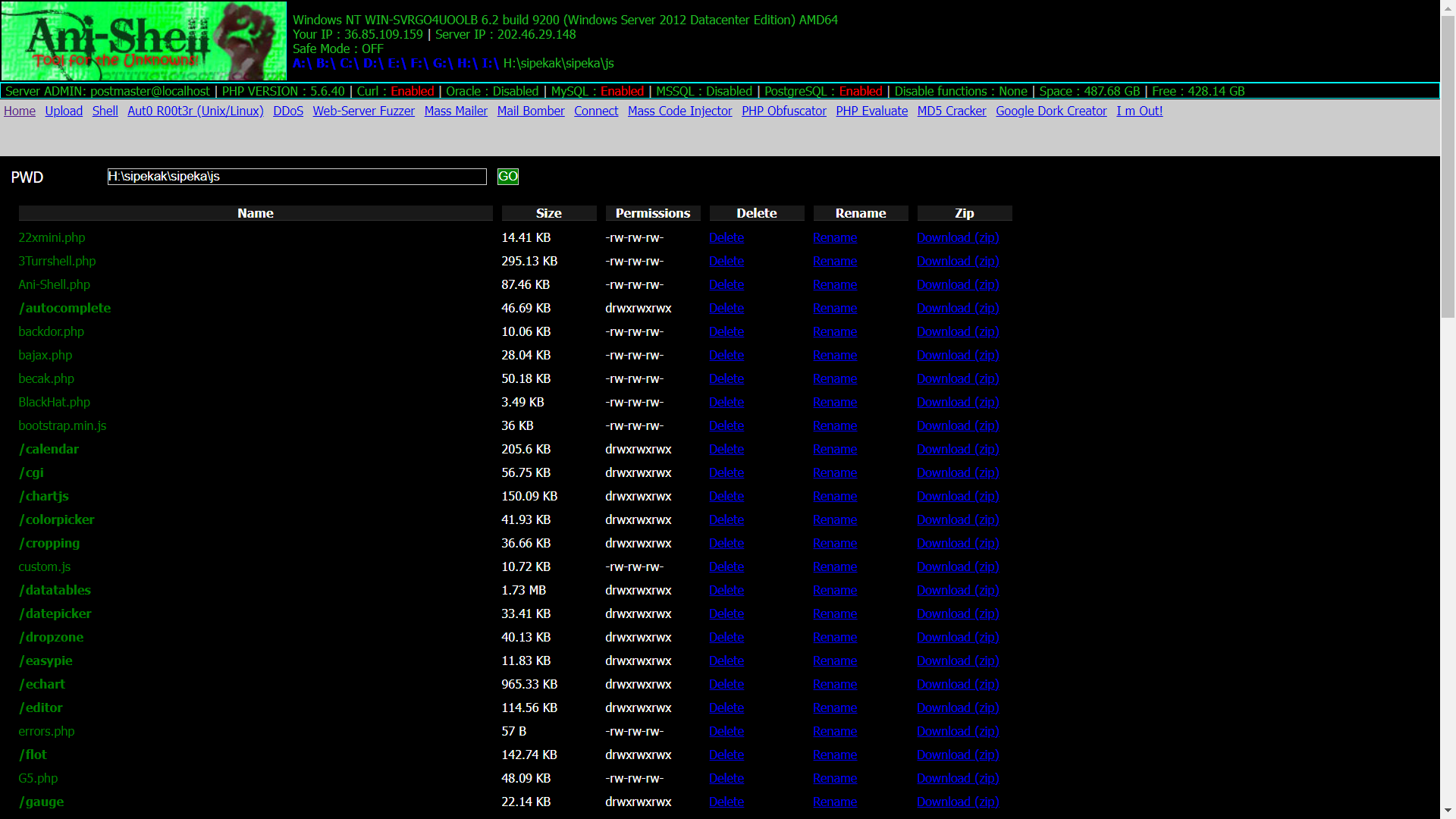Viewport: 1456px width, 819px height.
Task: Click Rename for the /editor row
Action: point(835,708)
